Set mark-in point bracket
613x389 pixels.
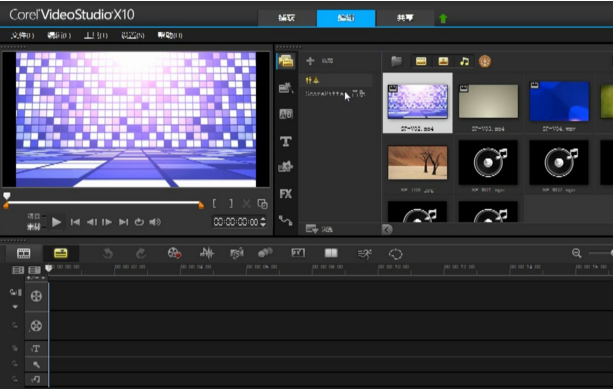point(214,203)
